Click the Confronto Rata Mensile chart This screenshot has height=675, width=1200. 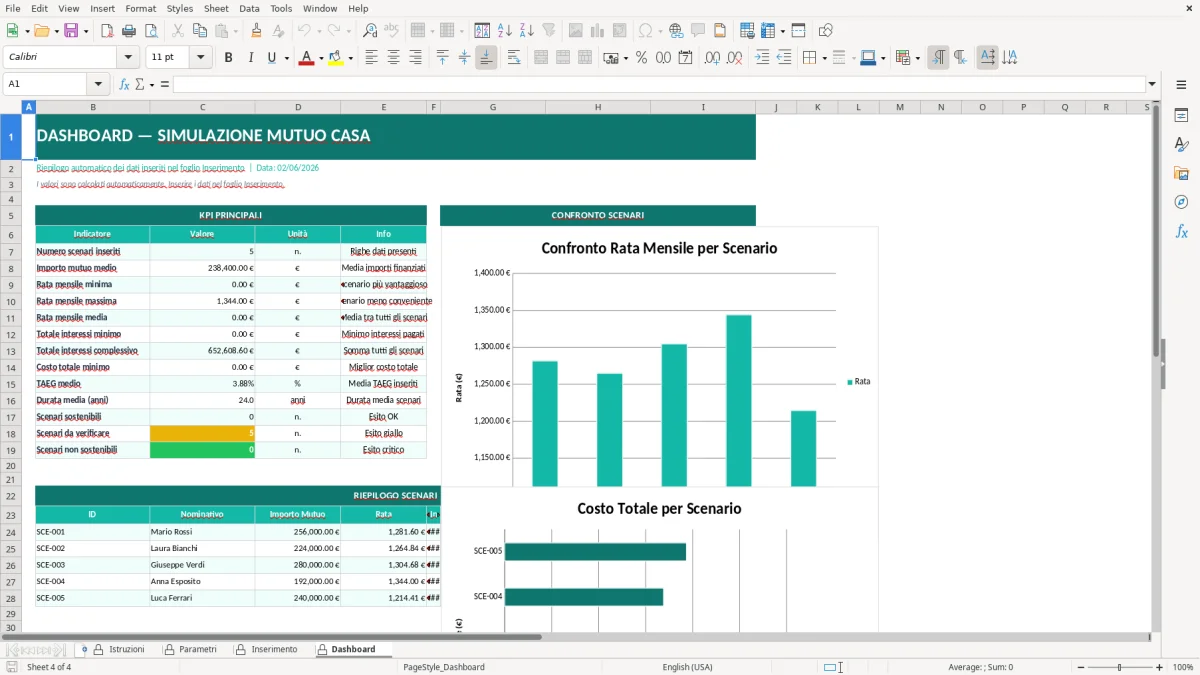pos(660,357)
